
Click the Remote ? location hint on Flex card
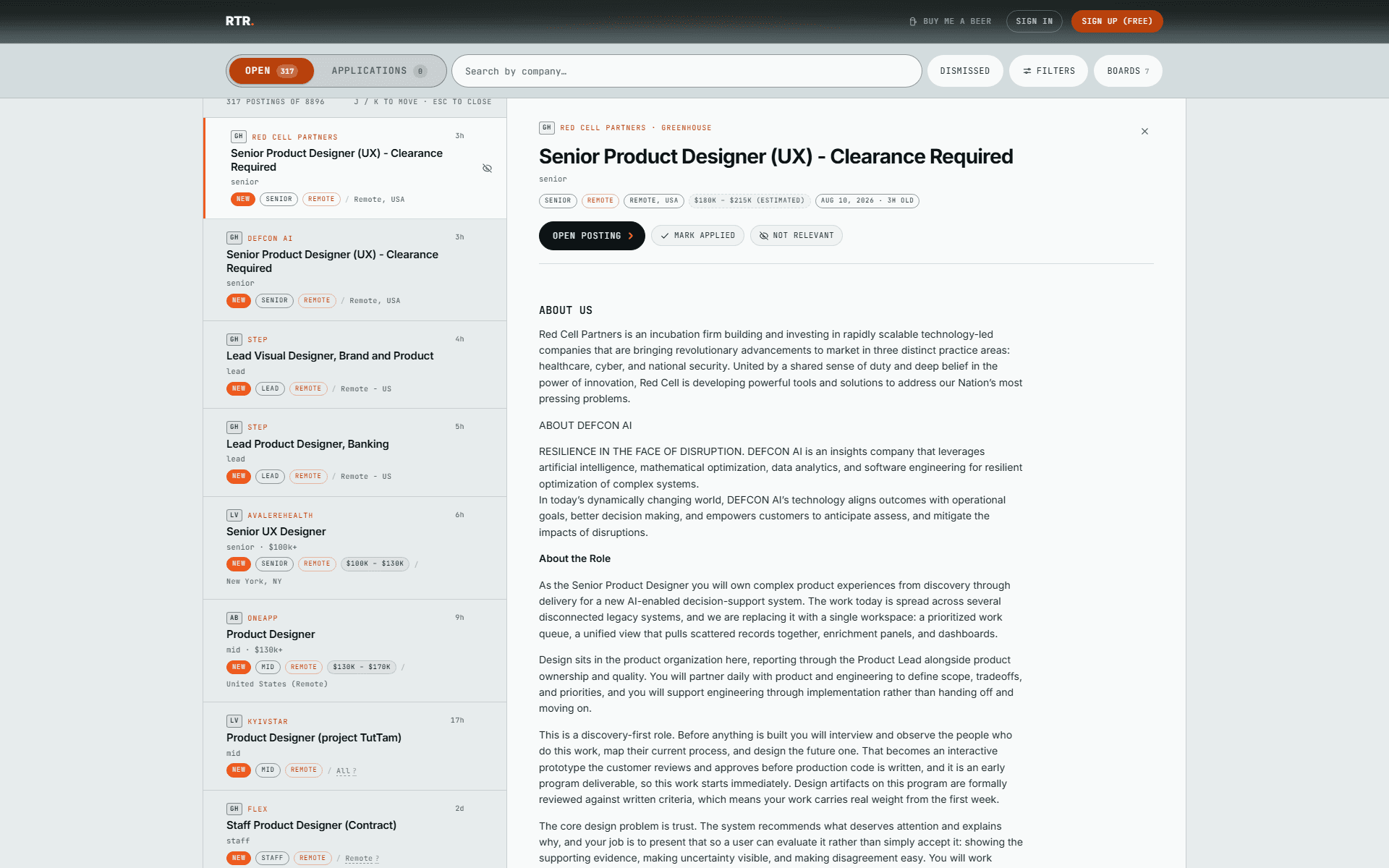[x=362, y=859]
